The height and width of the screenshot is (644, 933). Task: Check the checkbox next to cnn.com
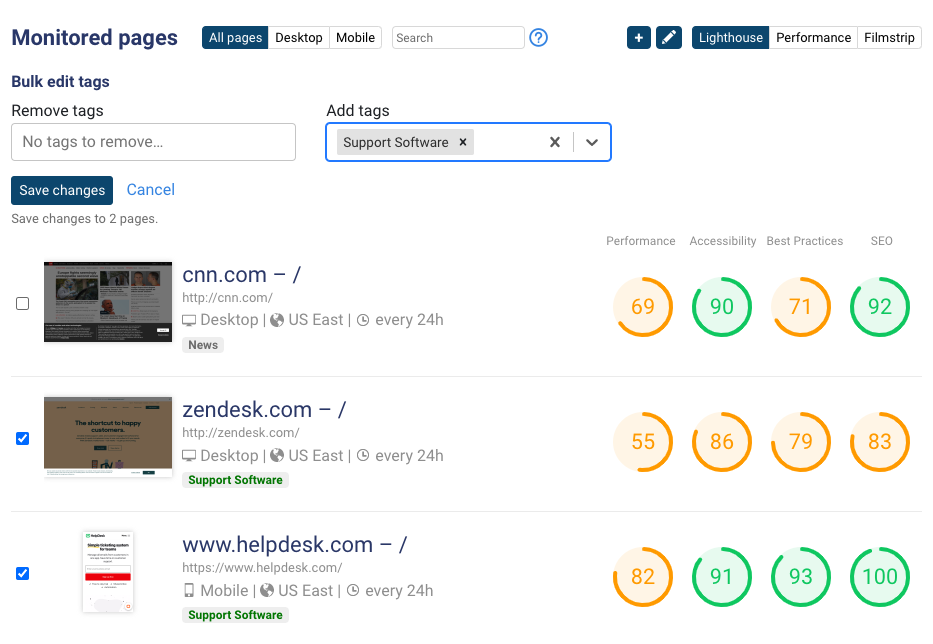[22, 303]
